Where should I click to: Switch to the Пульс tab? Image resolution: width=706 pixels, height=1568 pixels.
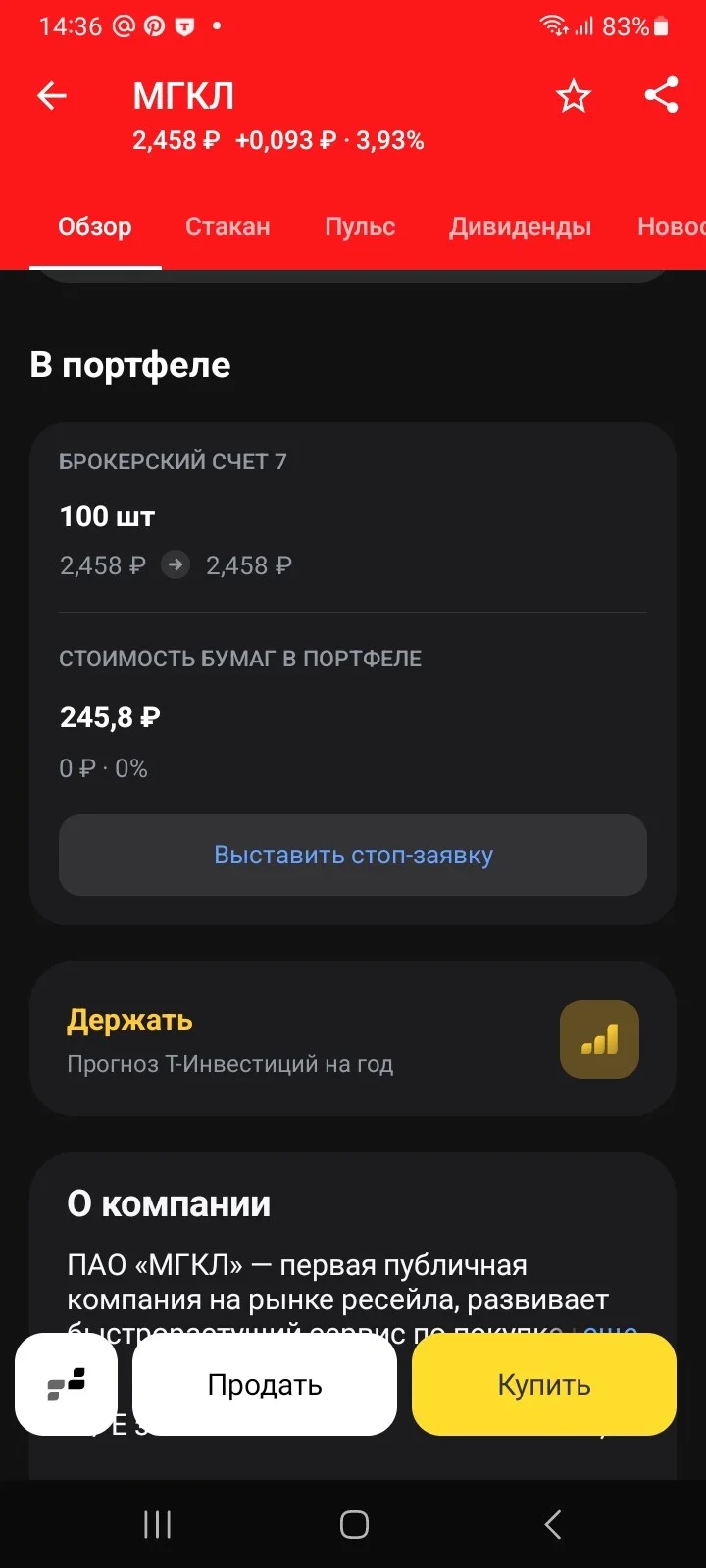coord(360,226)
